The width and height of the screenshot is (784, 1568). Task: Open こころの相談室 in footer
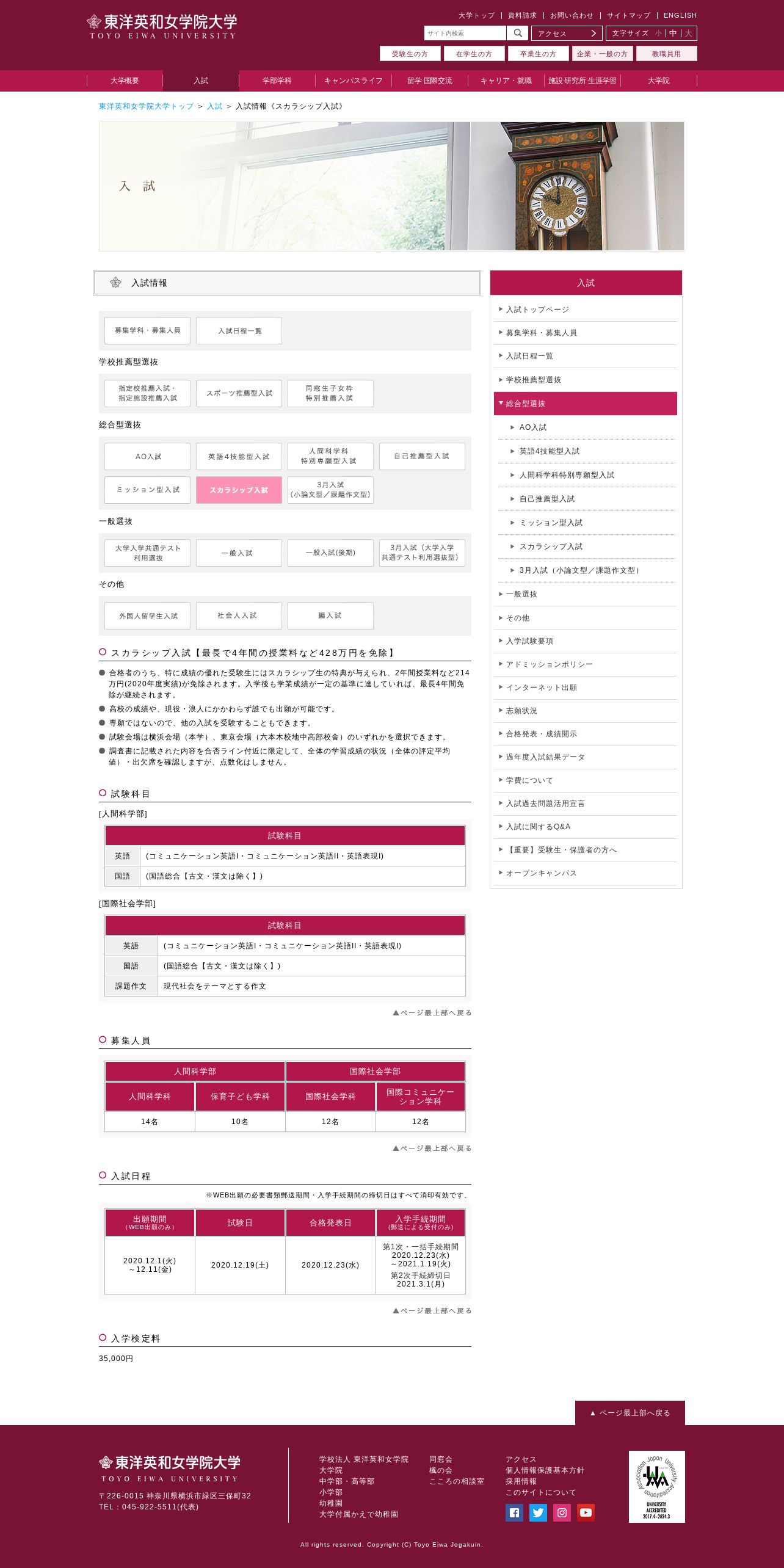457,1481
